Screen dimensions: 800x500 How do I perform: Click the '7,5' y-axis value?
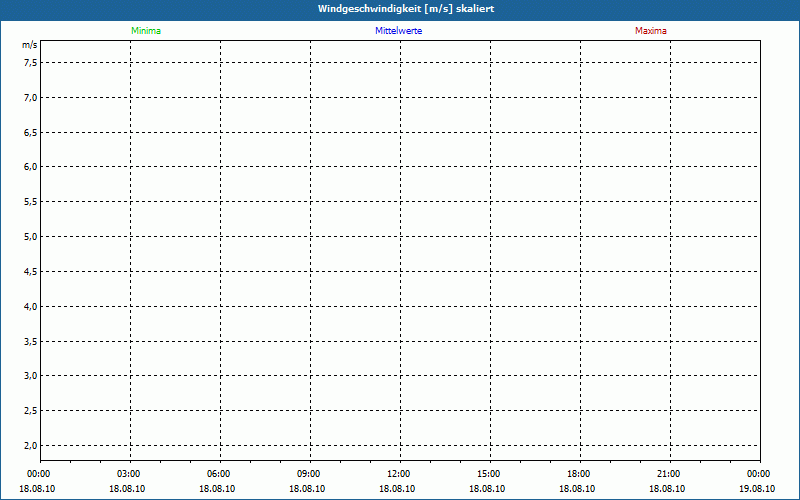coord(31,63)
